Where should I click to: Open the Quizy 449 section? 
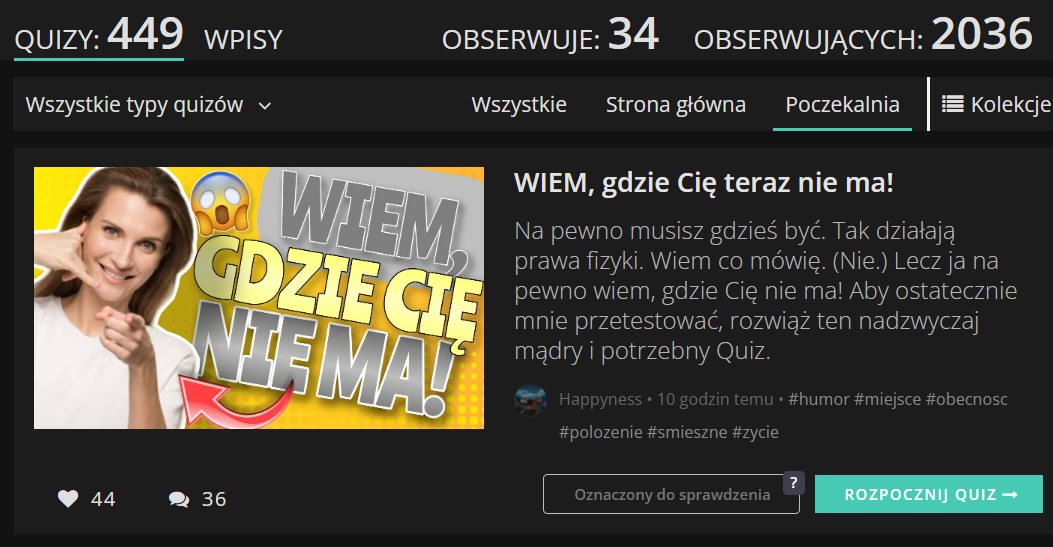pyautogui.click(x=99, y=34)
